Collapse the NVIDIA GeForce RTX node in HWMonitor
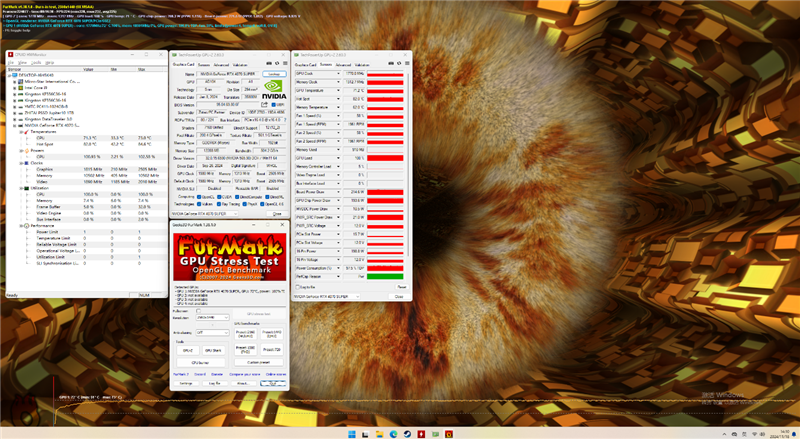800x439 pixels. pos(15,125)
